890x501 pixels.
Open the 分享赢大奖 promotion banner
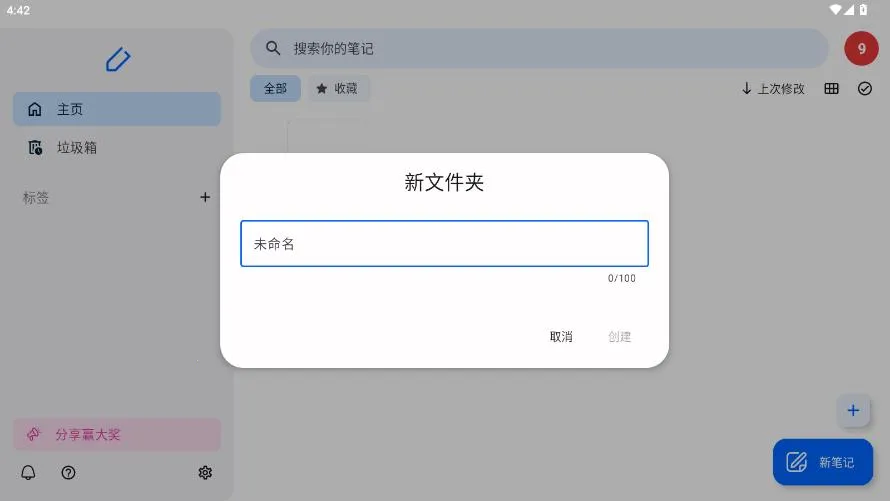117,435
